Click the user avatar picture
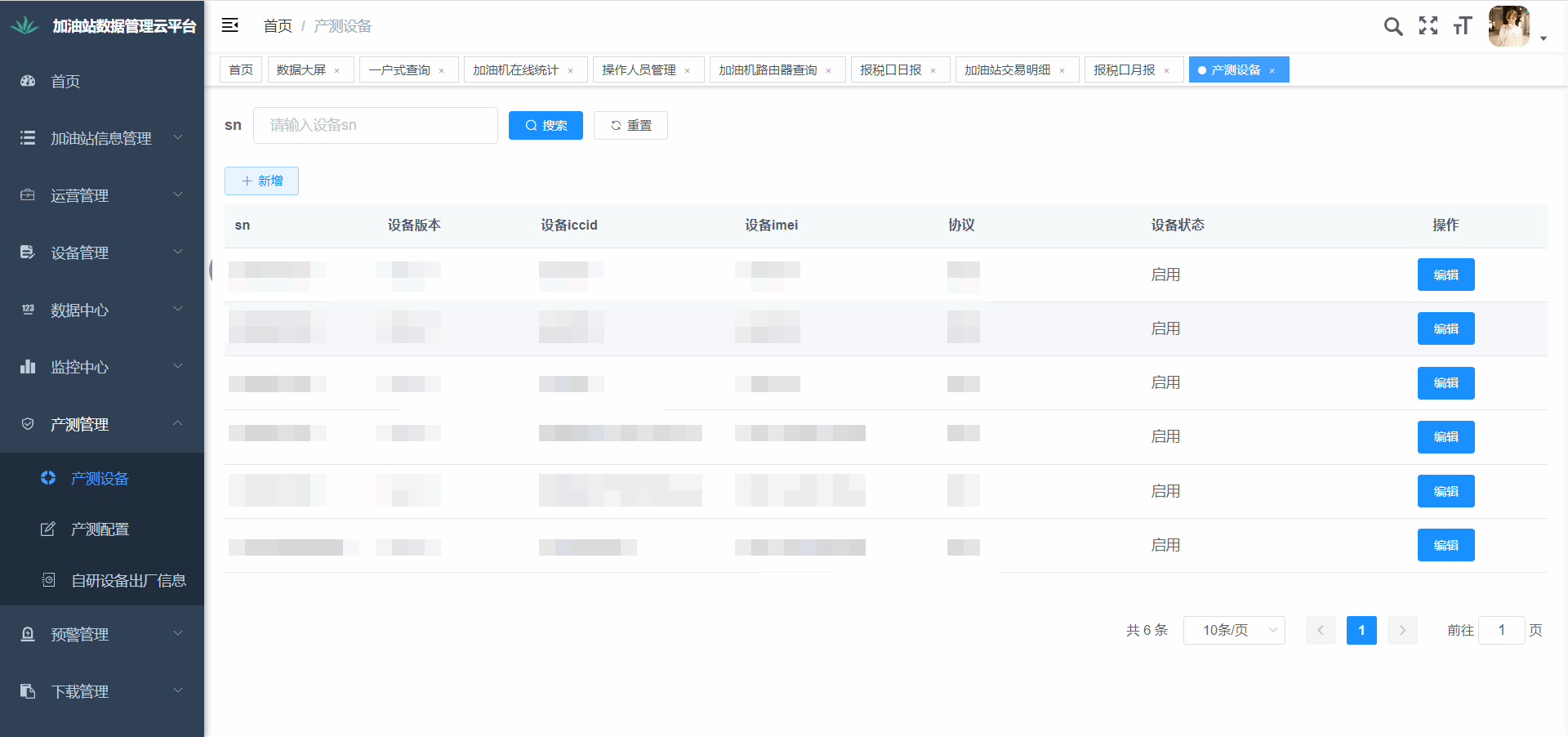 coord(1508,26)
